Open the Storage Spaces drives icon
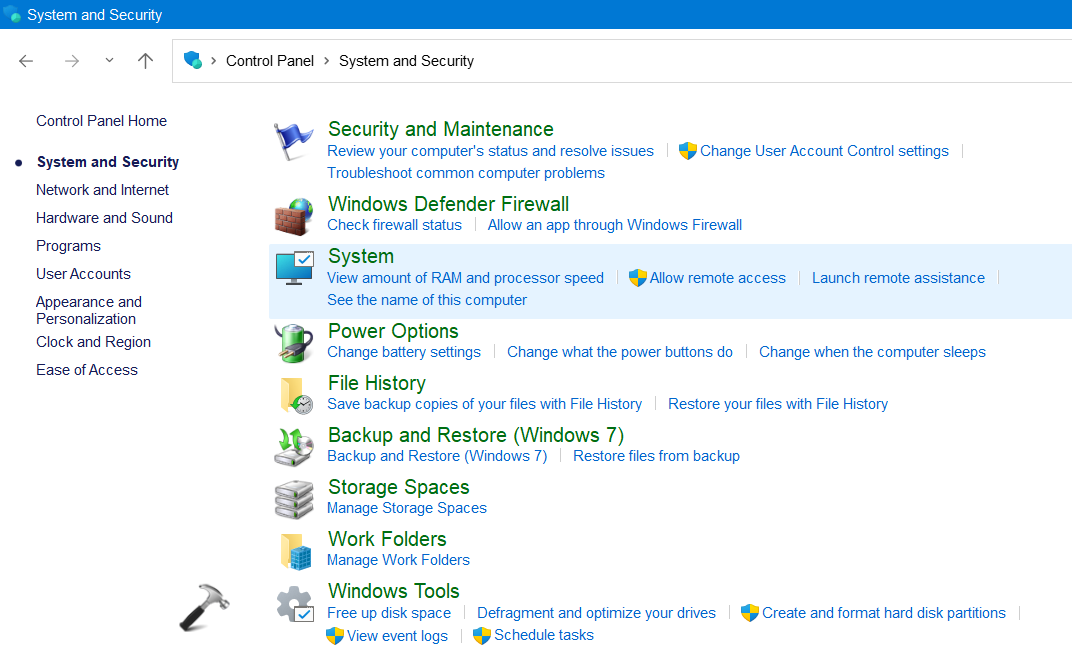 [x=294, y=499]
